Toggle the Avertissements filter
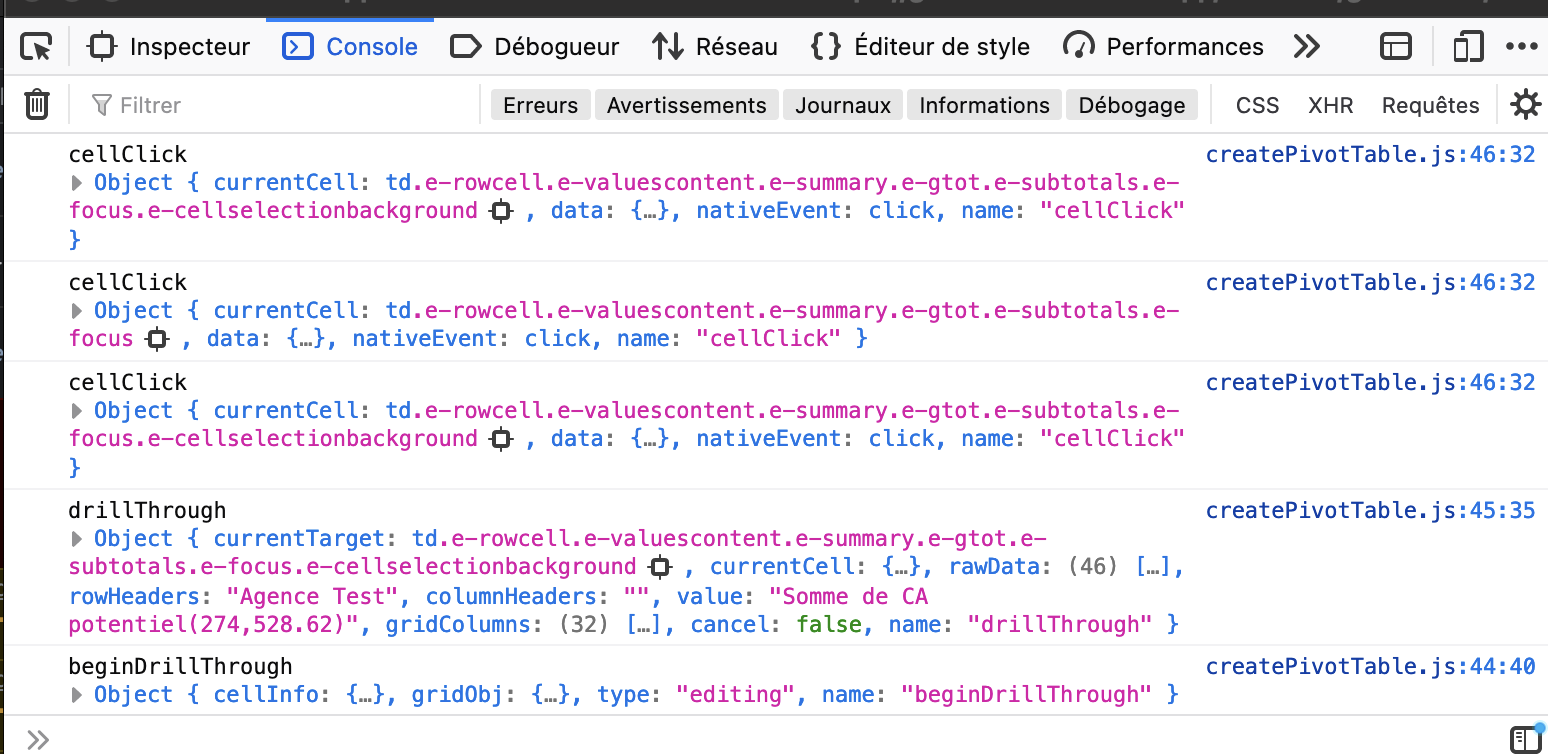This screenshot has height=754, width=1548. (686, 105)
